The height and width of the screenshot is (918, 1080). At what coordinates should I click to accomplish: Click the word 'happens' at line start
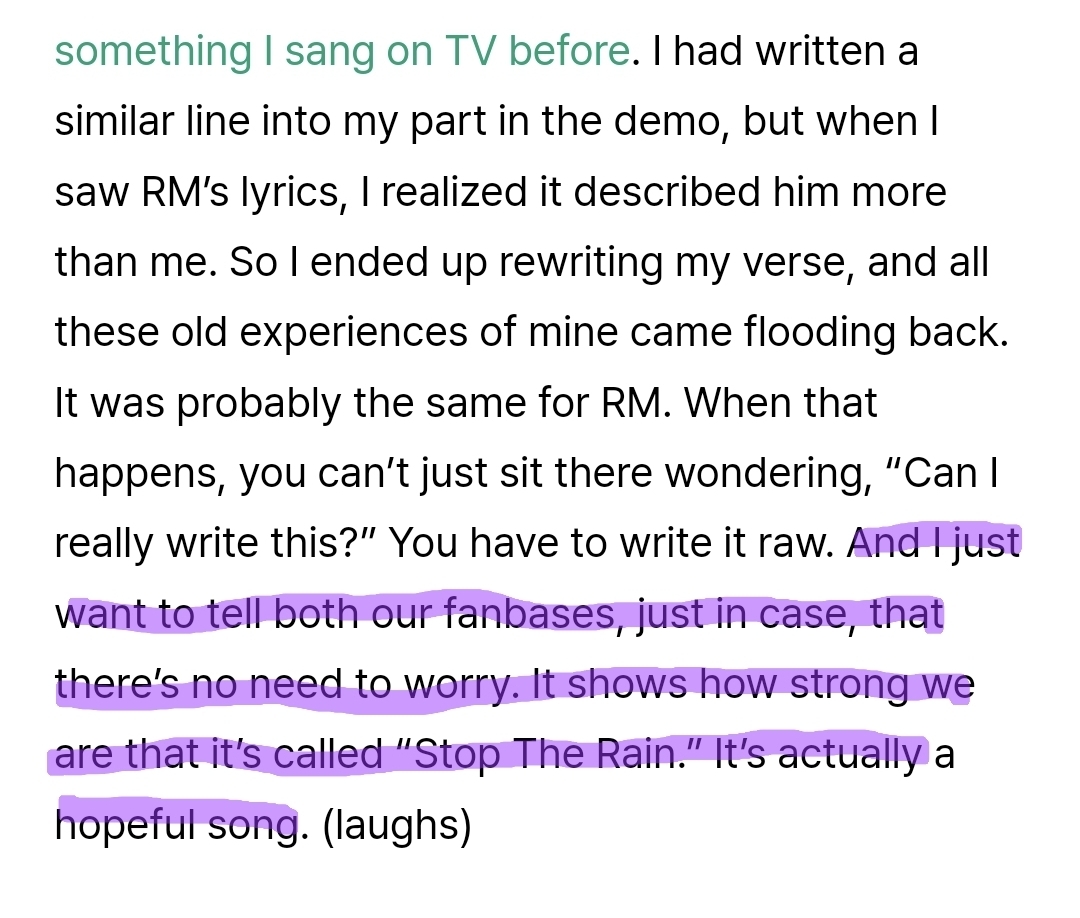135,474
